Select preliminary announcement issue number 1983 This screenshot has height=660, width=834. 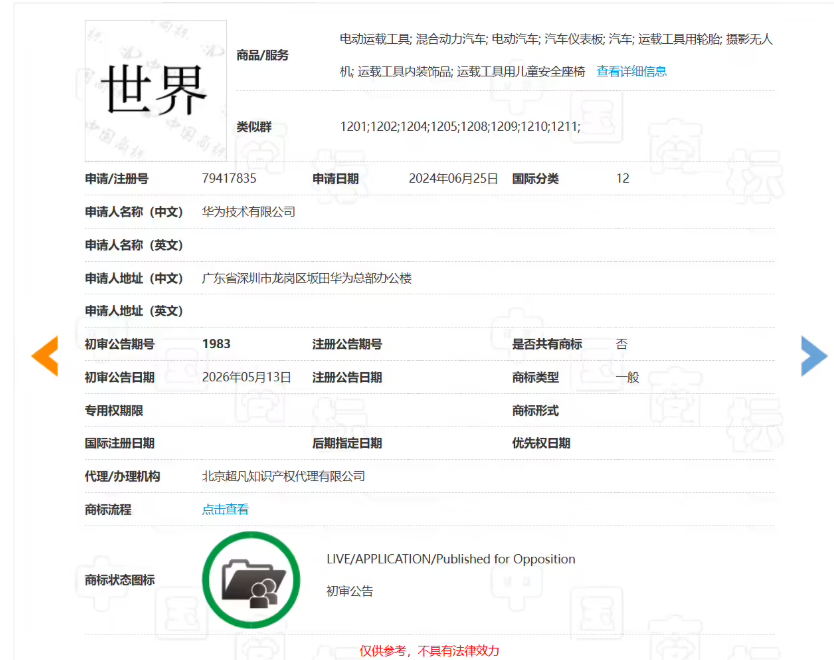click(216, 344)
